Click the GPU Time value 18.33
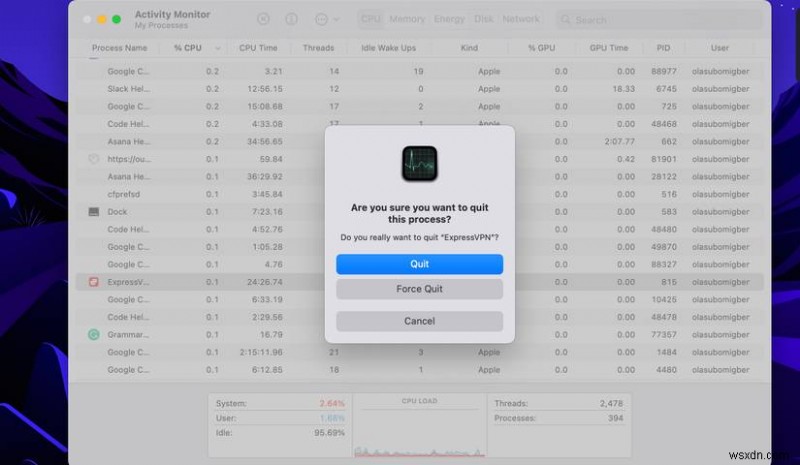The height and width of the screenshot is (465, 800). [623, 89]
